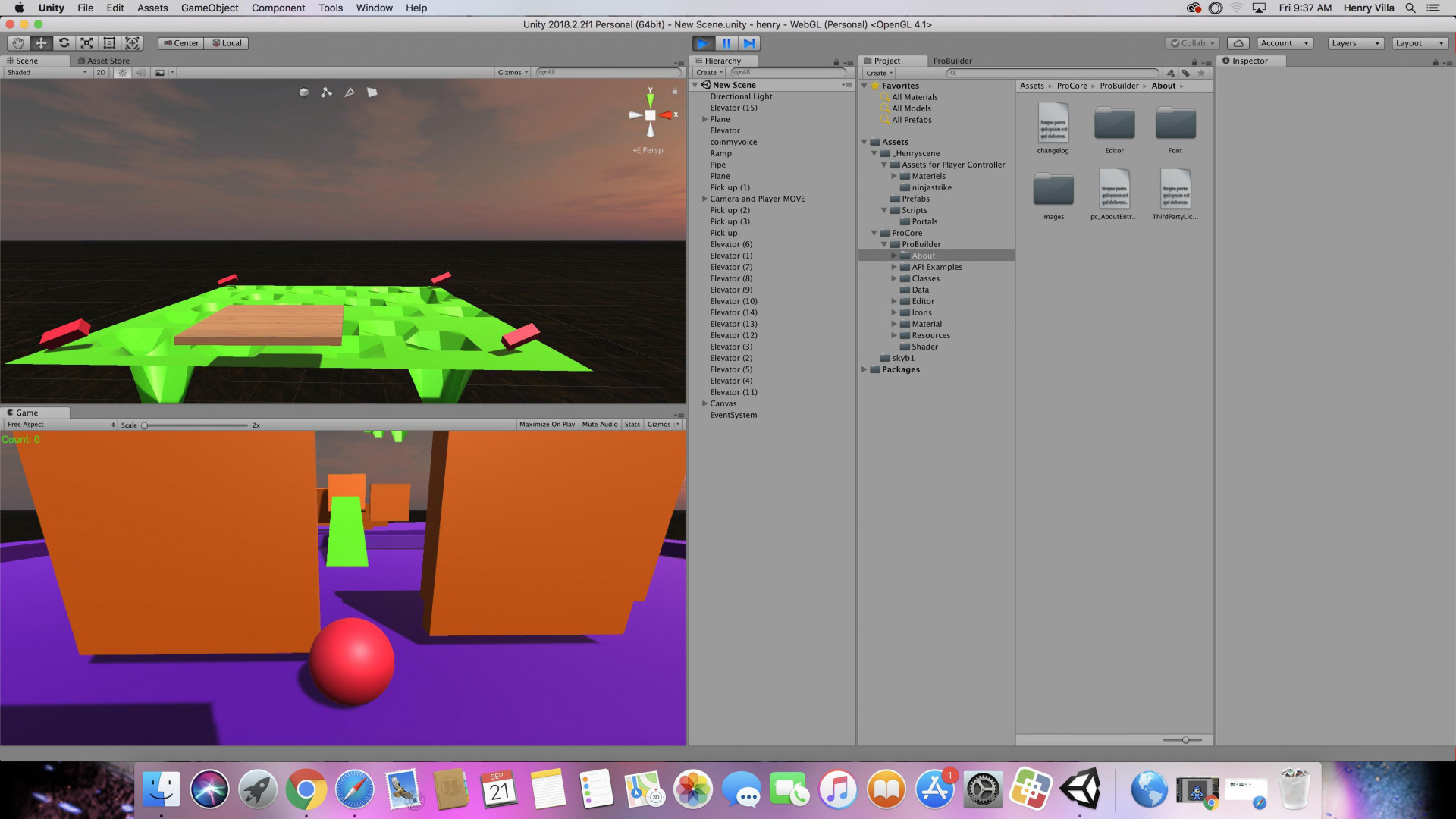Open the Shaded draw mode dropdown
This screenshot has width=1456, height=819.
point(47,73)
